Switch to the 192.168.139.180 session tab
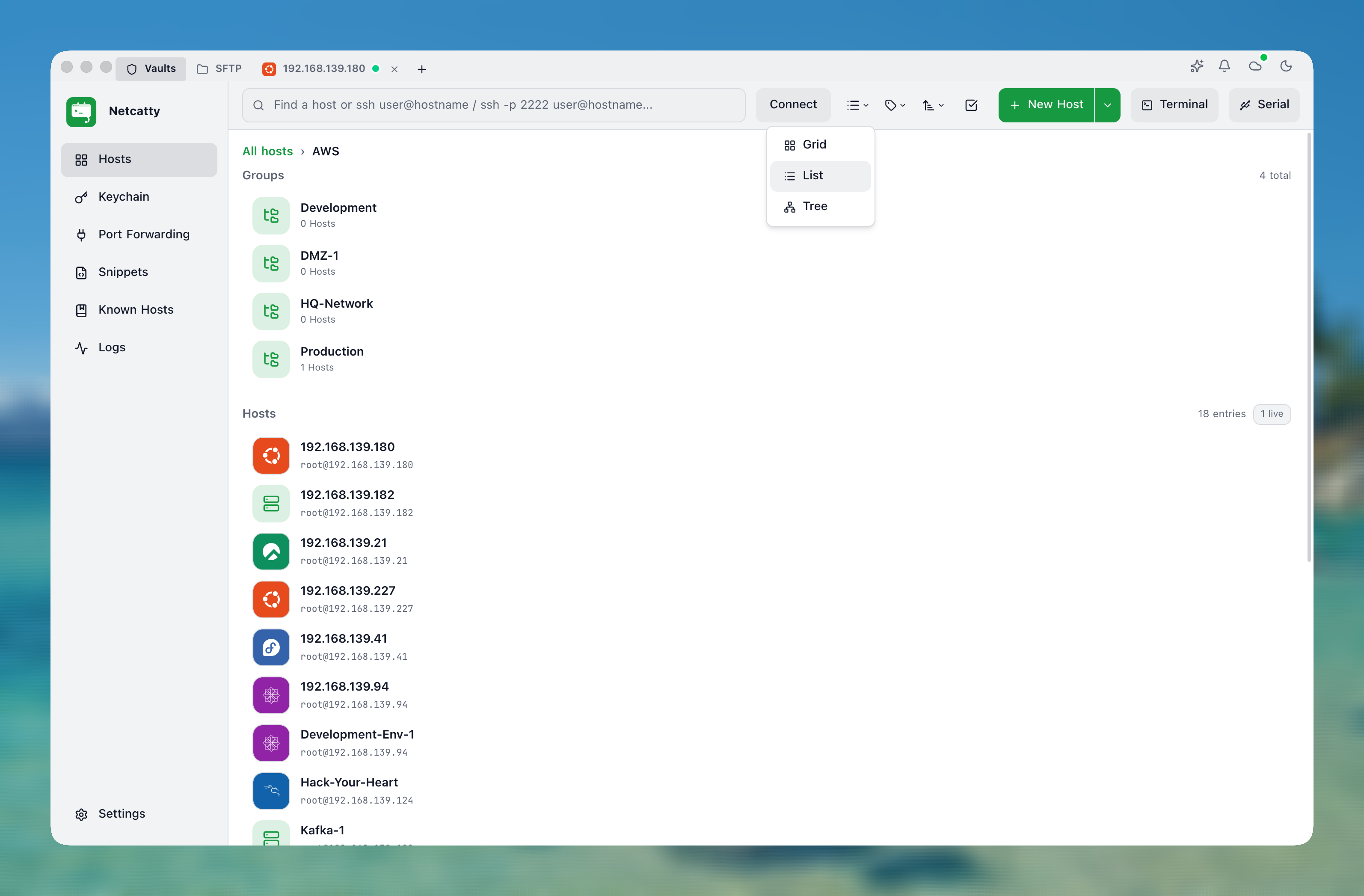Viewport: 1364px width, 896px height. click(323, 69)
